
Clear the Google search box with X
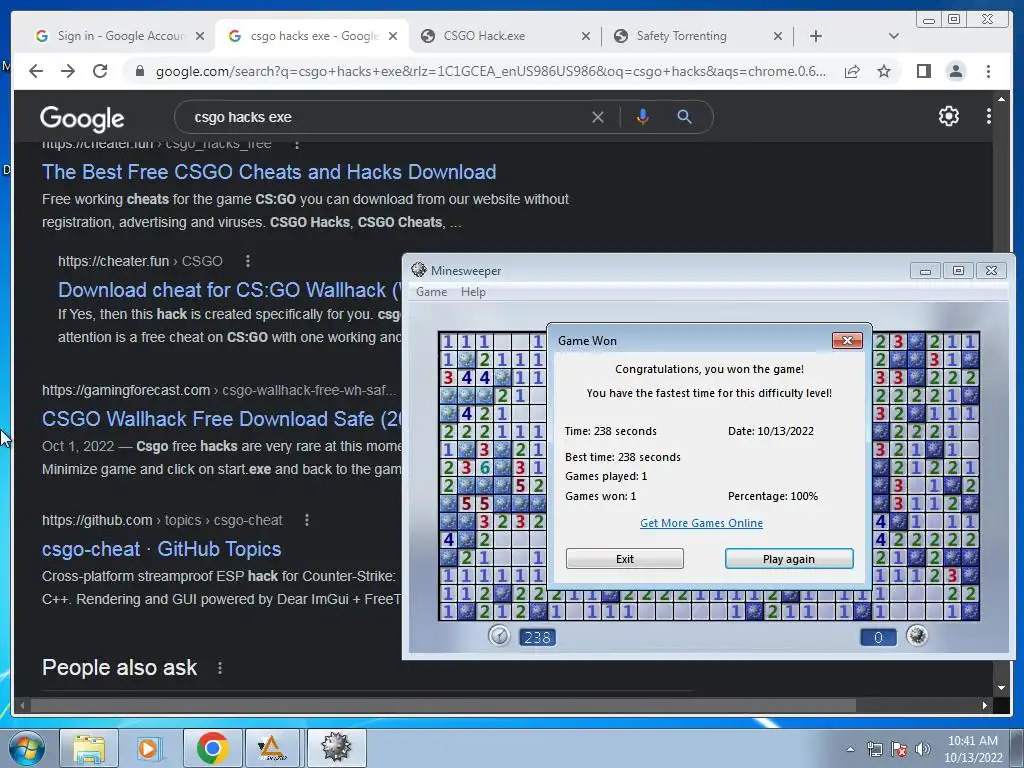[x=598, y=118]
